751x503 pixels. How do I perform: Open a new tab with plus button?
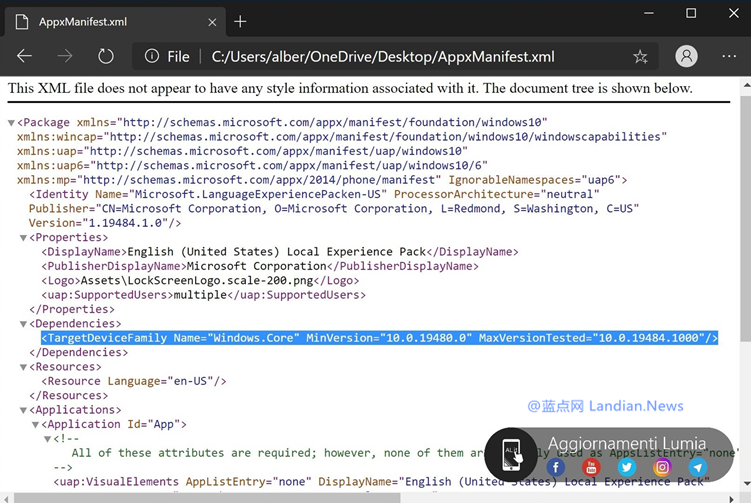[240, 21]
